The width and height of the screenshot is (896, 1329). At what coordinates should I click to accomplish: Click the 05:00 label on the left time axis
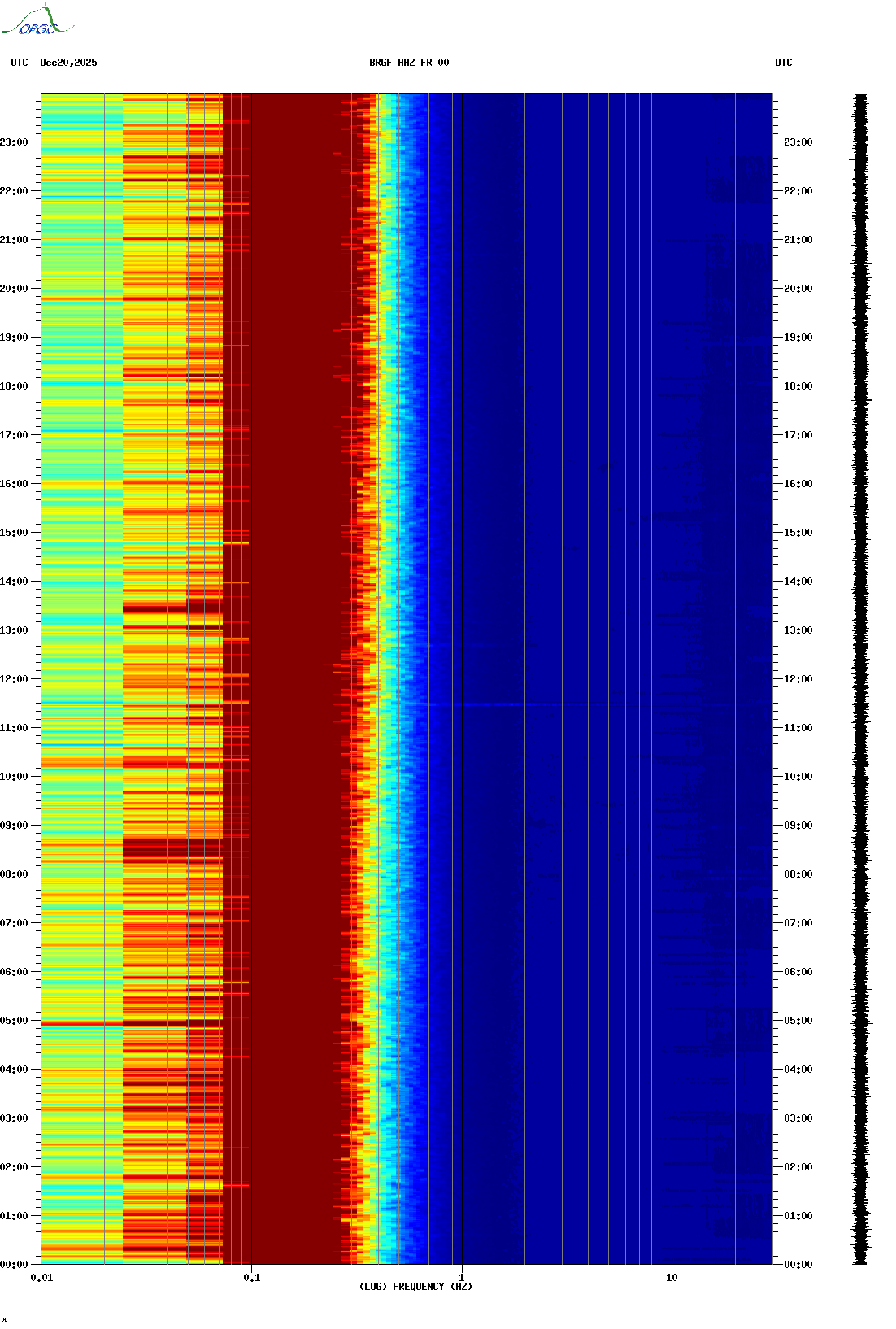tap(14, 1021)
